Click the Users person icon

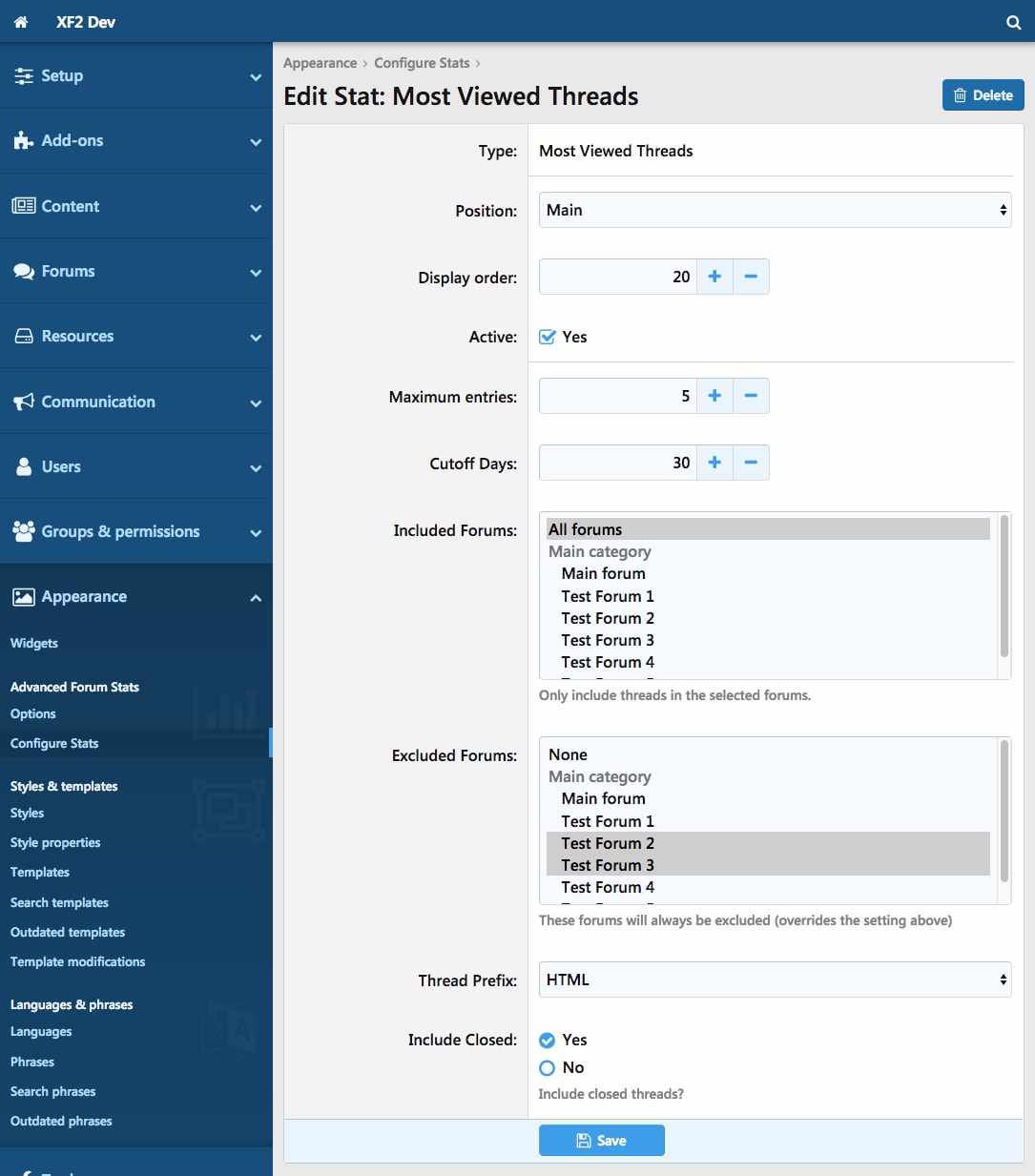(24, 466)
